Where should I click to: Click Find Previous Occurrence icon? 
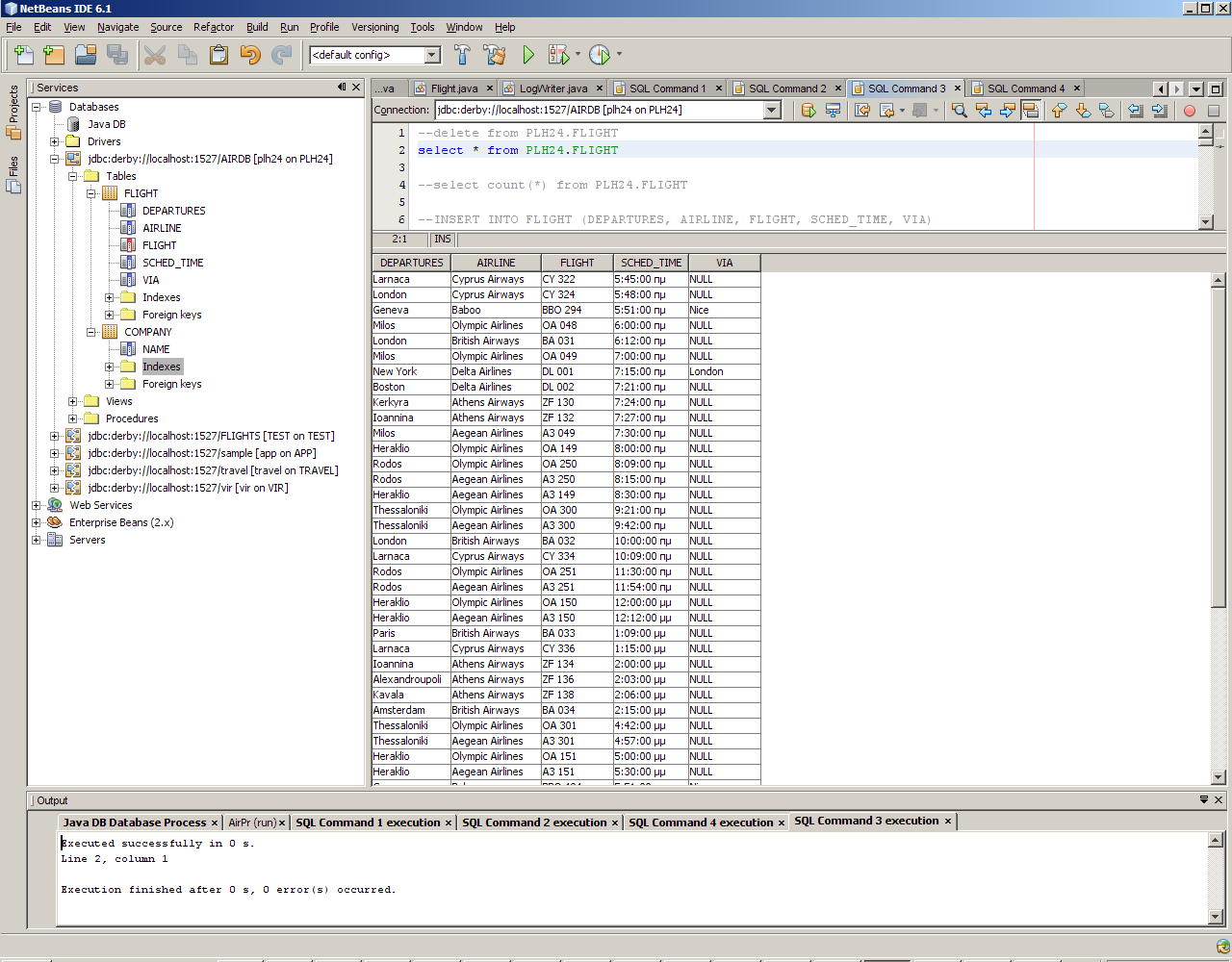pos(983,111)
